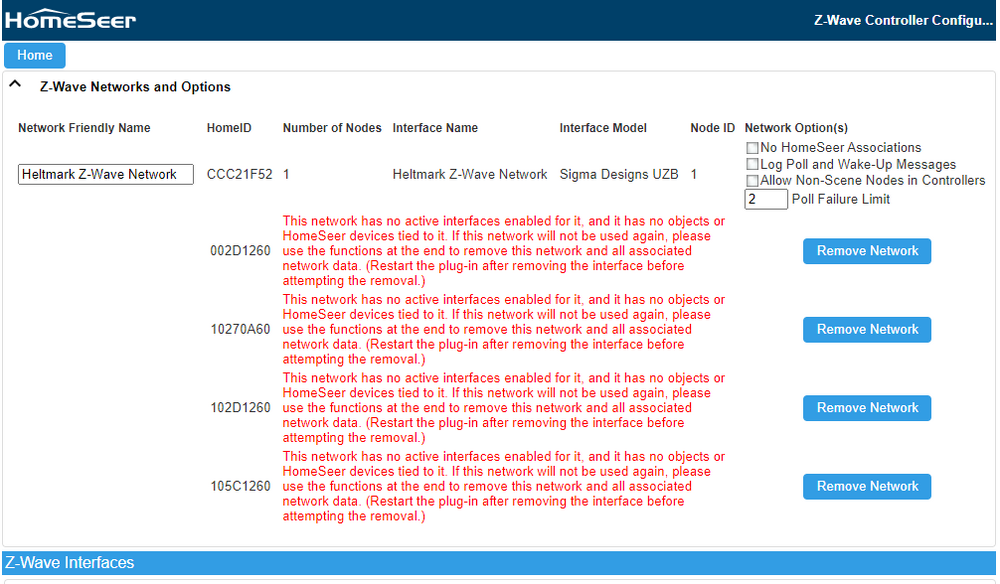This screenshot has height=584, width=1000.
Task: Check Allow Non-Scene Nodes in Controllers
Action: click(753, 181)
